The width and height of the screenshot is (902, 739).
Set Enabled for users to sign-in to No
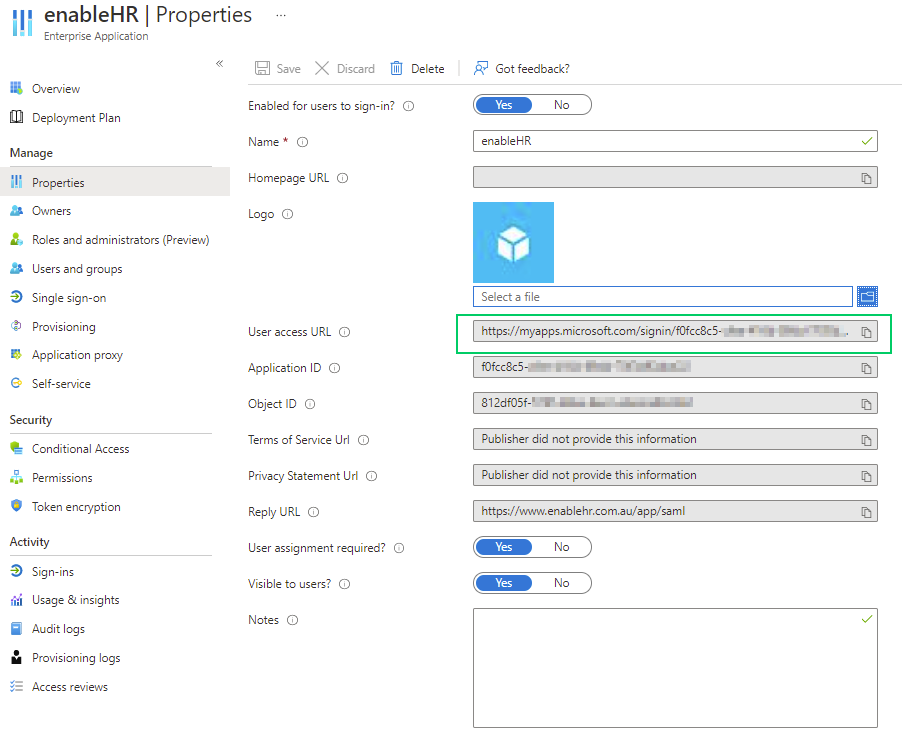(x=561, y=105)
